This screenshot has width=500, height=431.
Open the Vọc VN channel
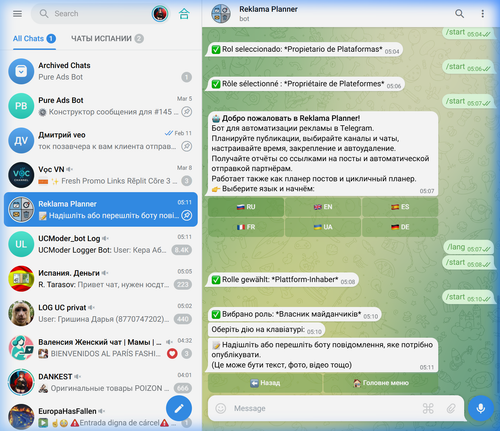tap(101, 175)
